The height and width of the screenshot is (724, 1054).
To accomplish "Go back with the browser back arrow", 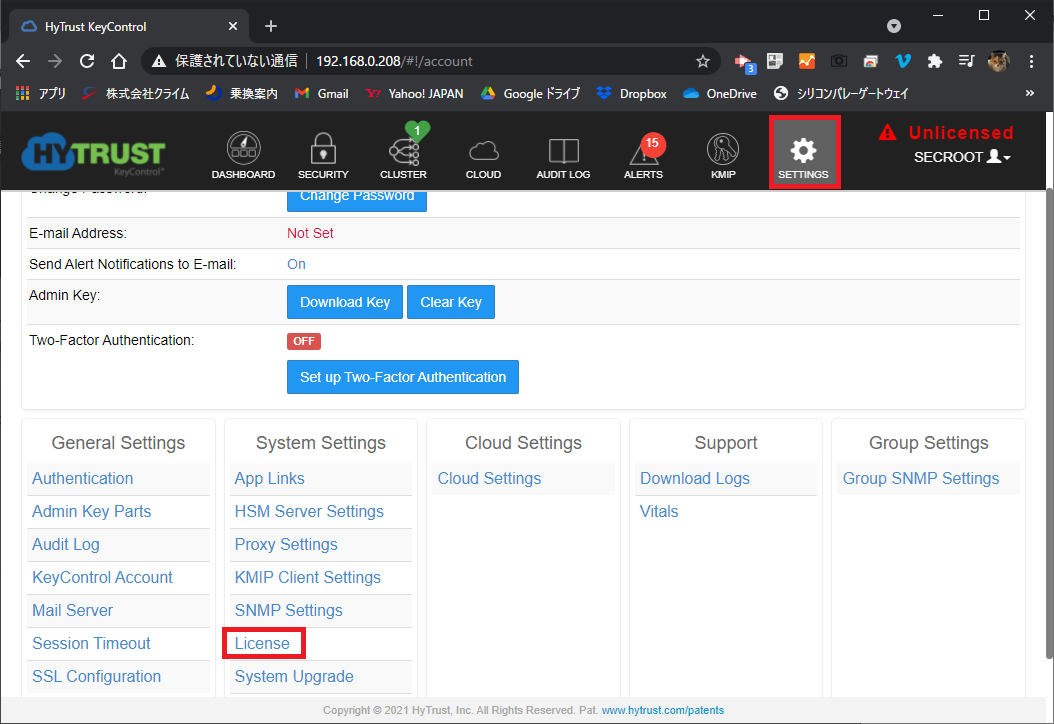I will 23,61.
